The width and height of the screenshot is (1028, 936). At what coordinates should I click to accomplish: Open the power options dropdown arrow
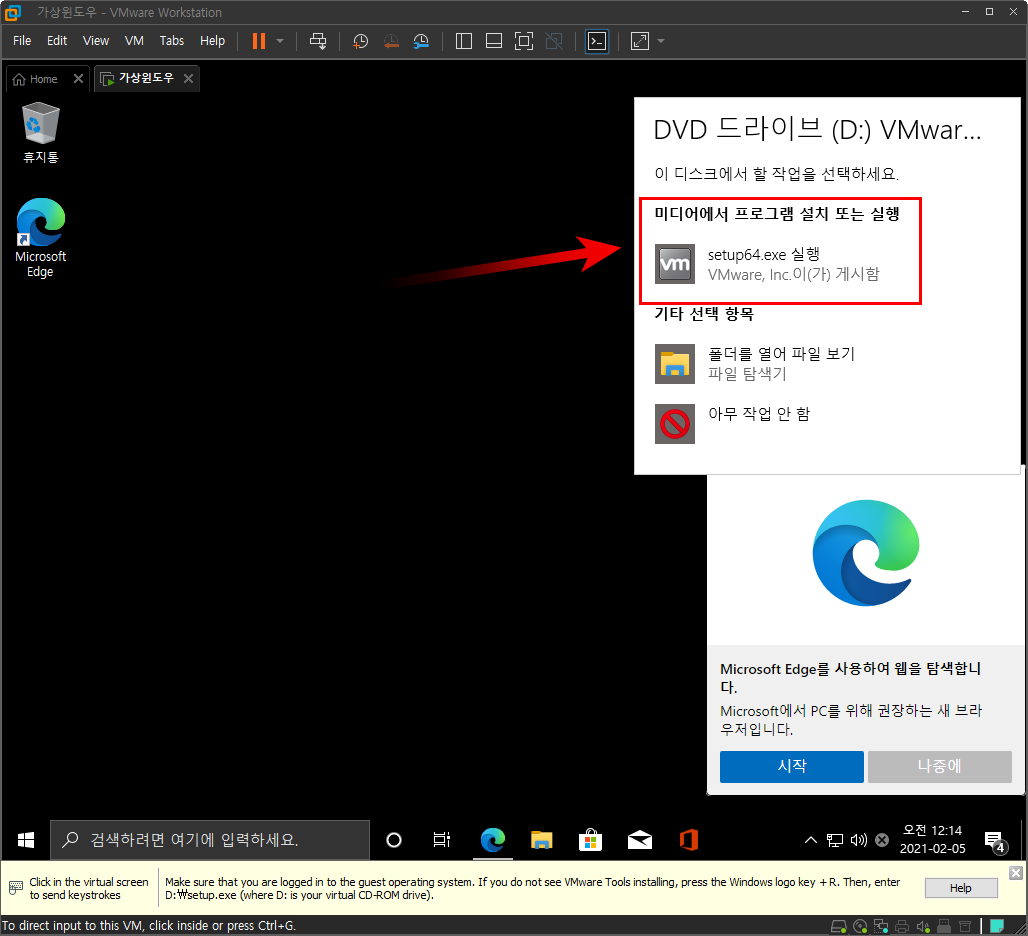tap(280, 41)
